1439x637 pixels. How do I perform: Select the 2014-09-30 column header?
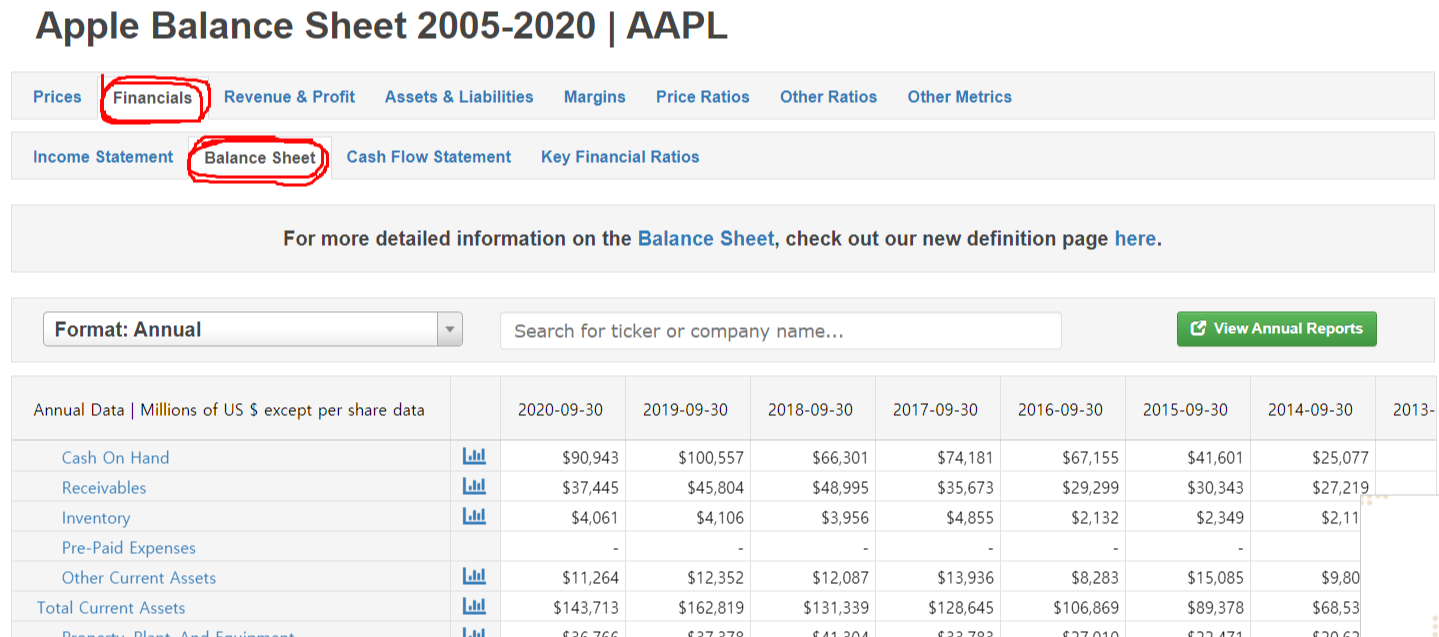pyautogui.click(x=1311, y=410)
